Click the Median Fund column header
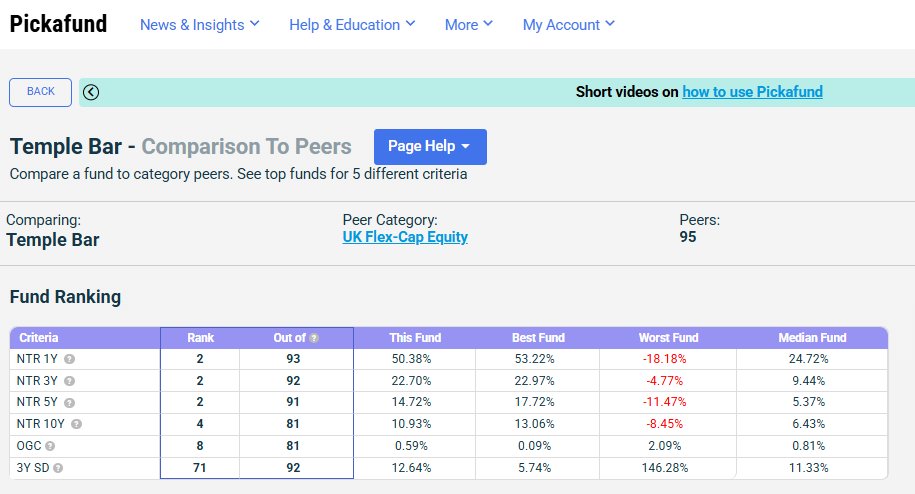The width and height of the screenshot is (915, 494). click(812, 338)
